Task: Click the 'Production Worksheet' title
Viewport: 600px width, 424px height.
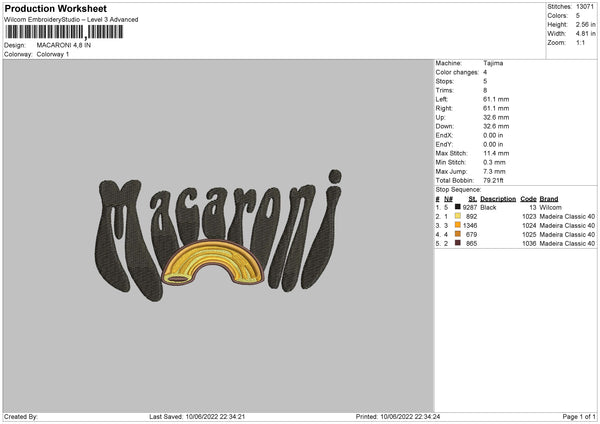Action: click(x=55, y=8)
